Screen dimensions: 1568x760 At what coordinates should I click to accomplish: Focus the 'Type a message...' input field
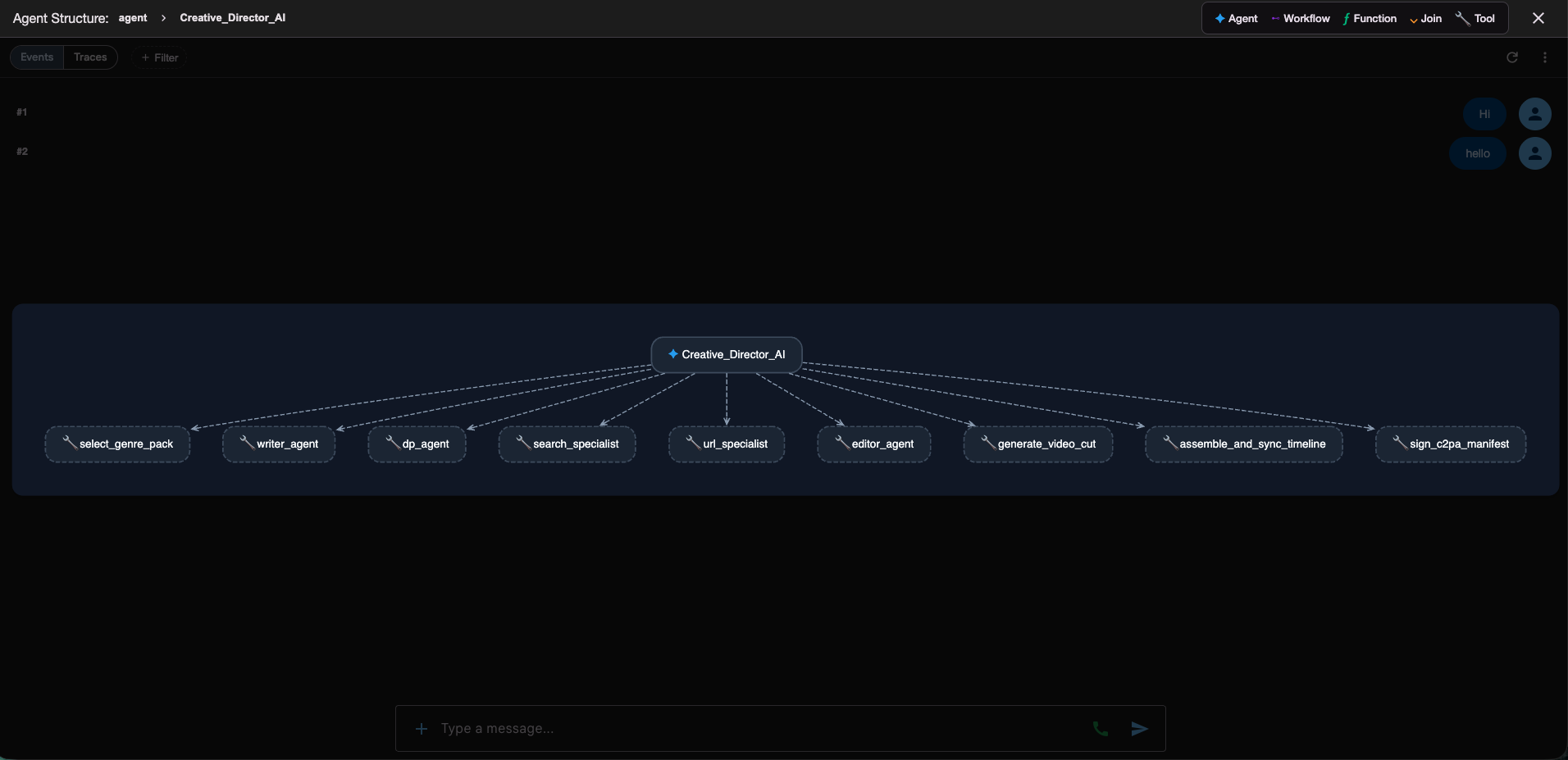click(759, 729)
